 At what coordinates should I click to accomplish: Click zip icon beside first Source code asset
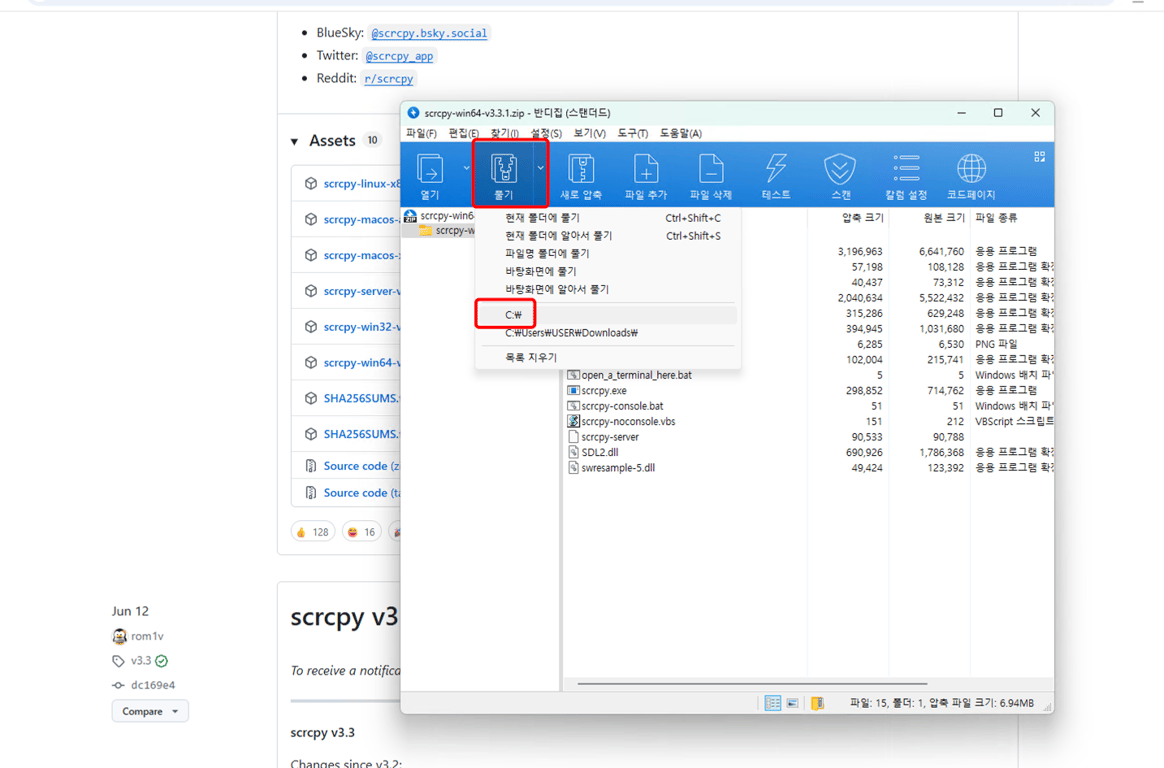[311, 466]
